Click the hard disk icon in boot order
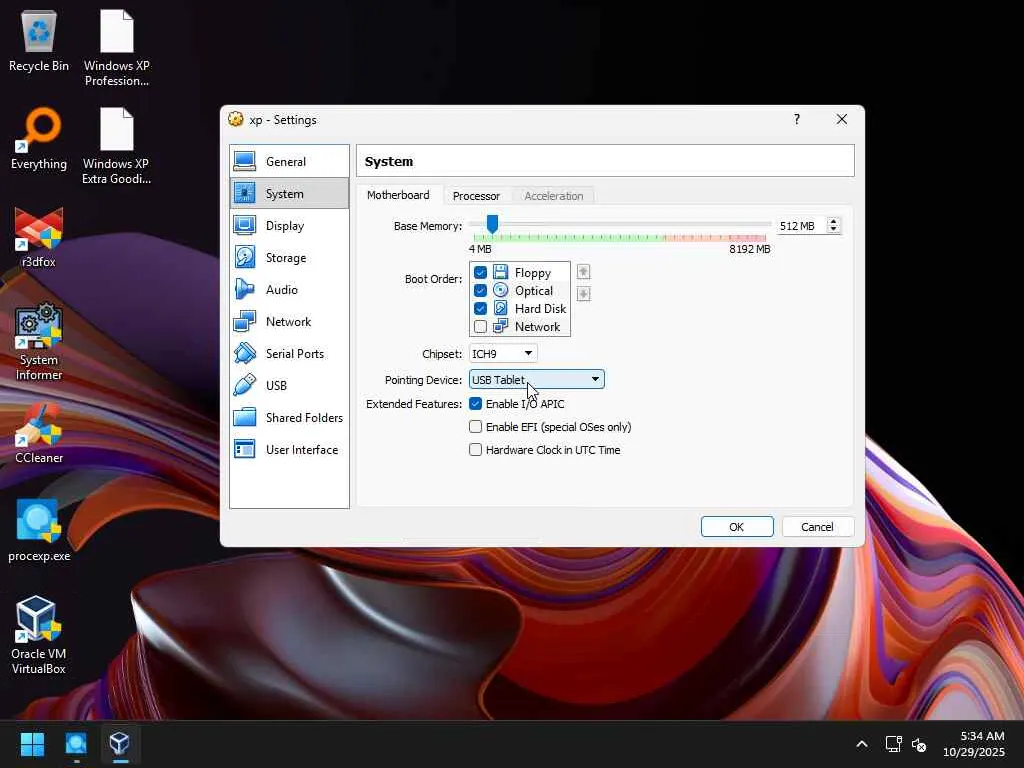The height and width of the screenshot is (768, 1024). (500, 308)
